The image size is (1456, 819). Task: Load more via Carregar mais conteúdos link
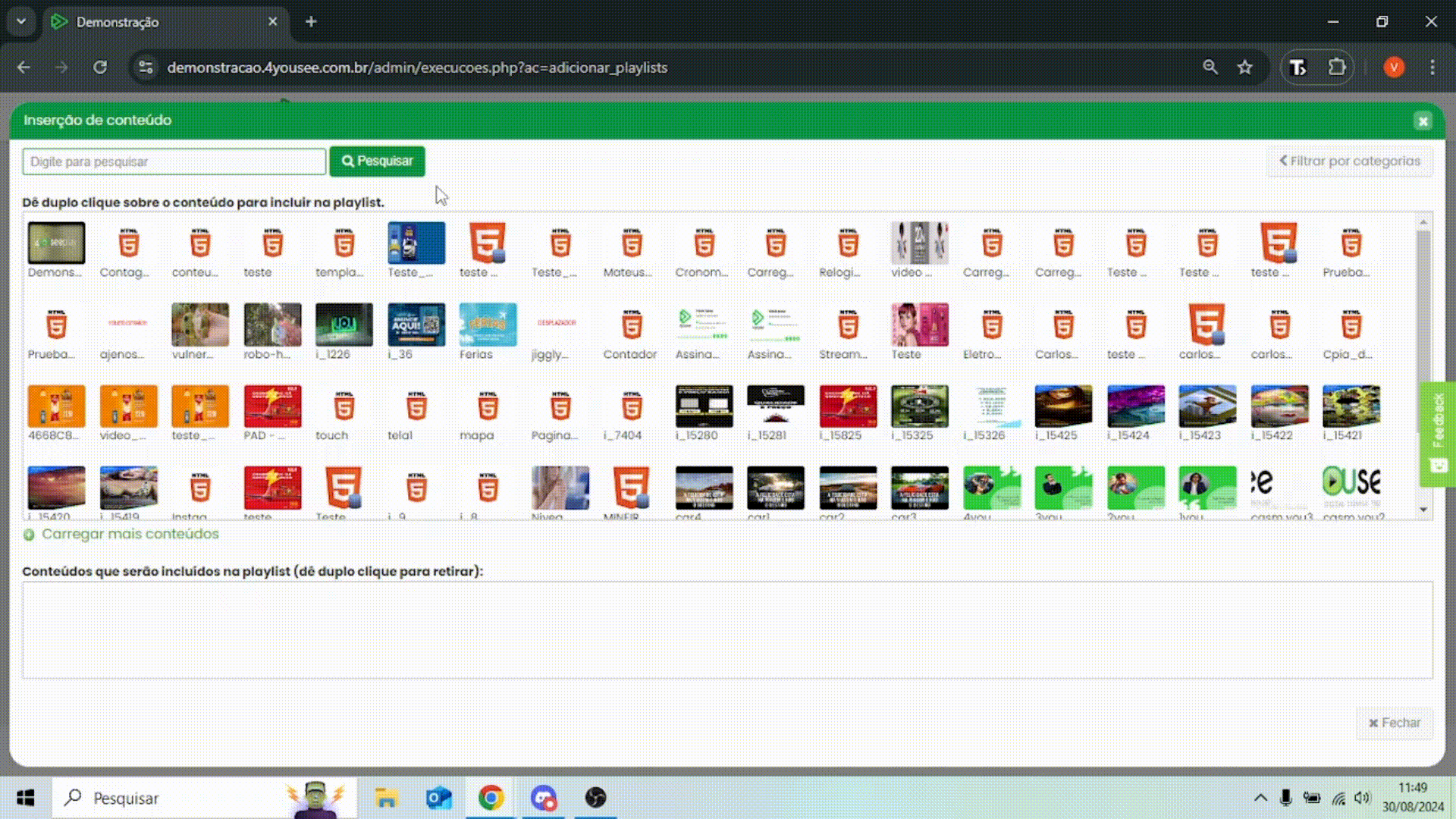130,535
